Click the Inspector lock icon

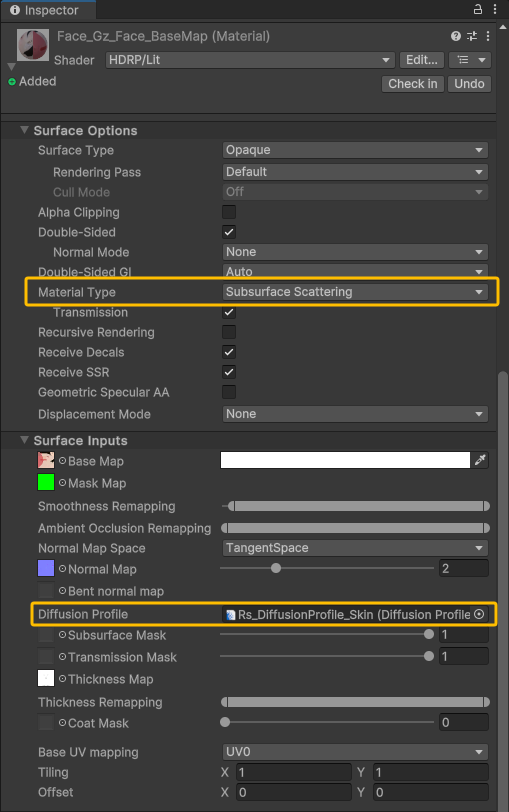[x=478, y=9]
